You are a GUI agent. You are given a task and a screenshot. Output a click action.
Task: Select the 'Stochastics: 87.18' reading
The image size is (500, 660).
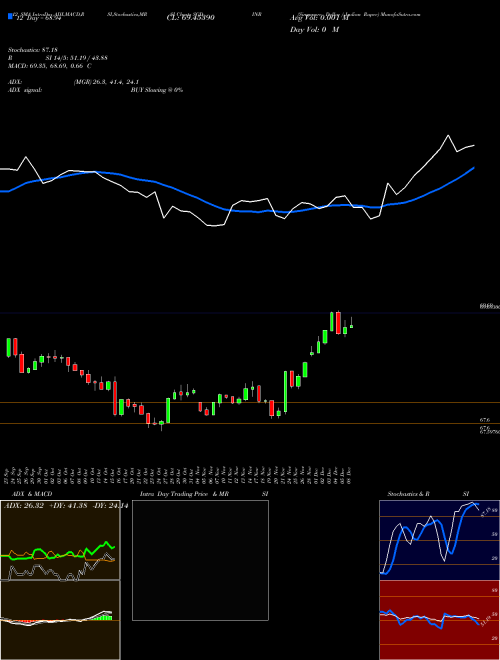33,50
